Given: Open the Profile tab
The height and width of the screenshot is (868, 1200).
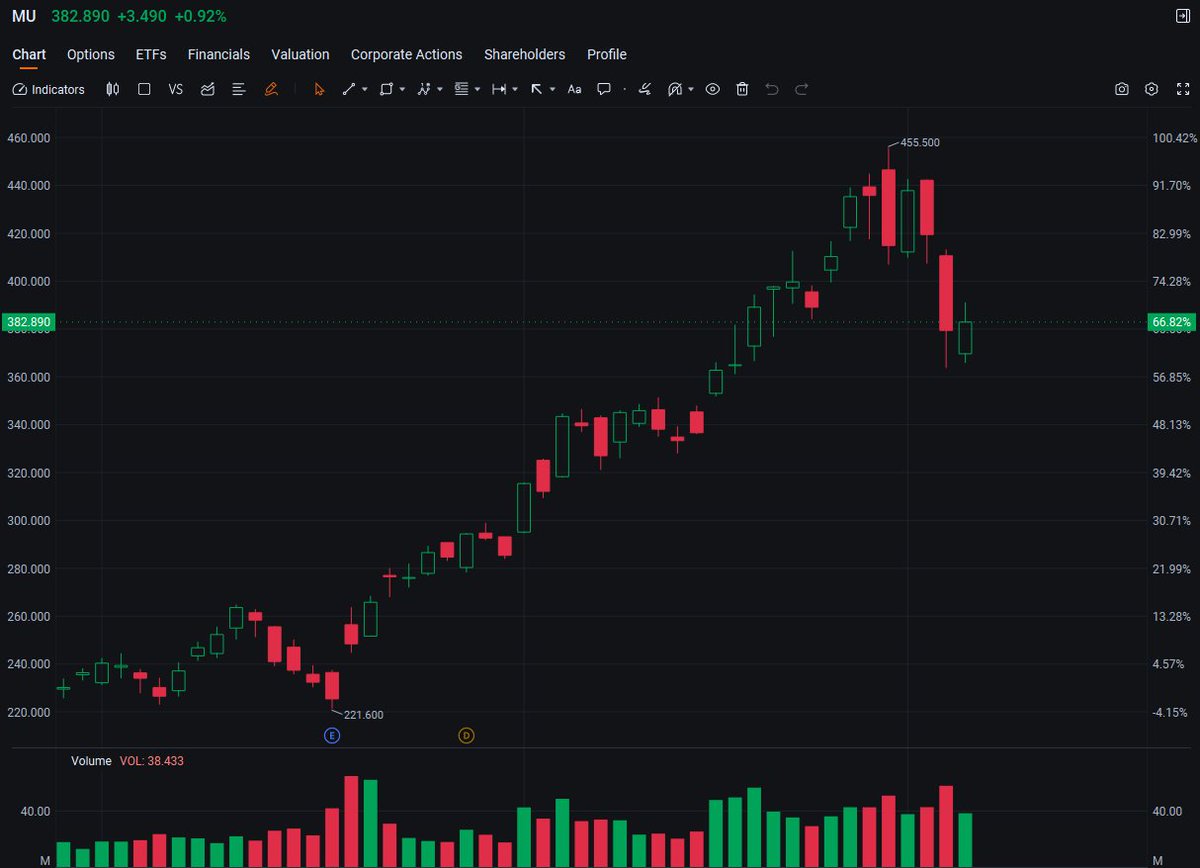Looking at the screenshot, I should [607, 55].
